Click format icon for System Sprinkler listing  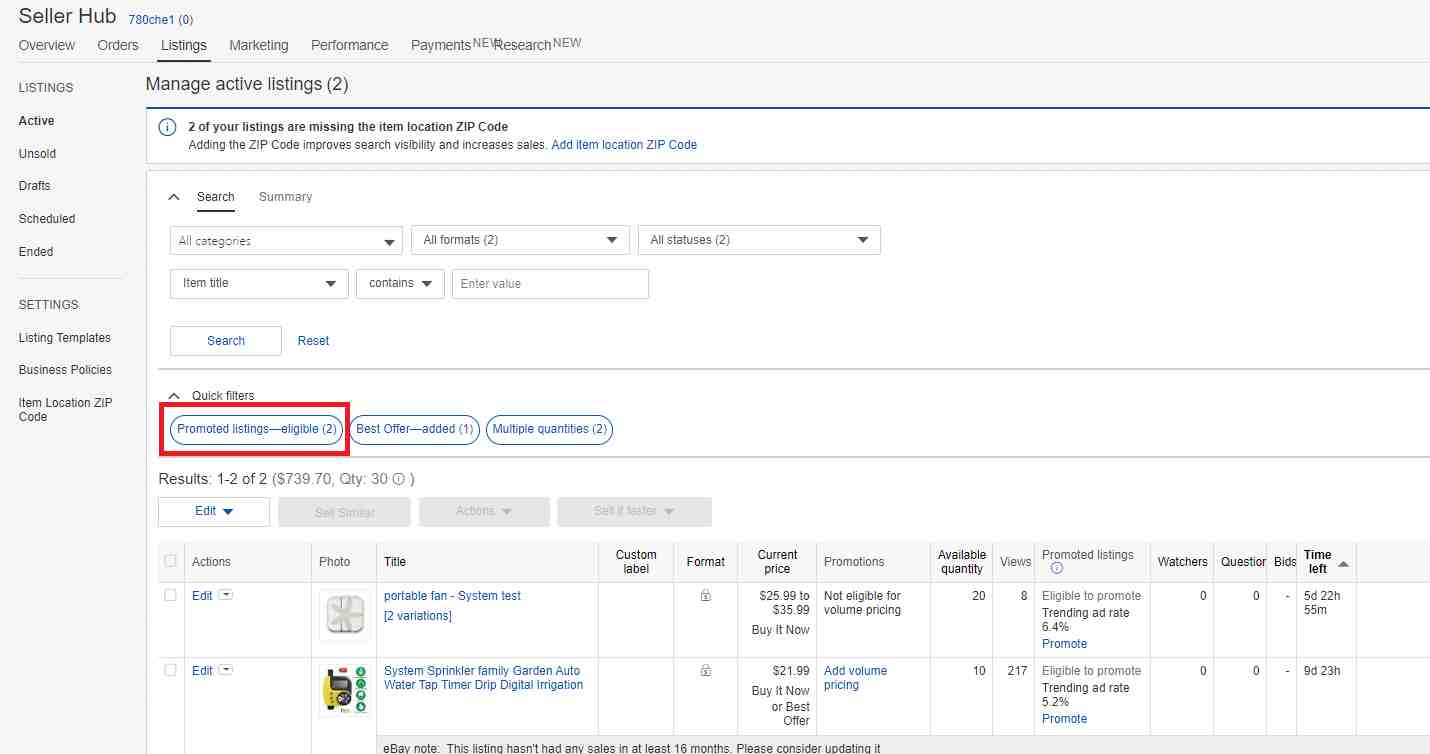click(x=705, y=671)
